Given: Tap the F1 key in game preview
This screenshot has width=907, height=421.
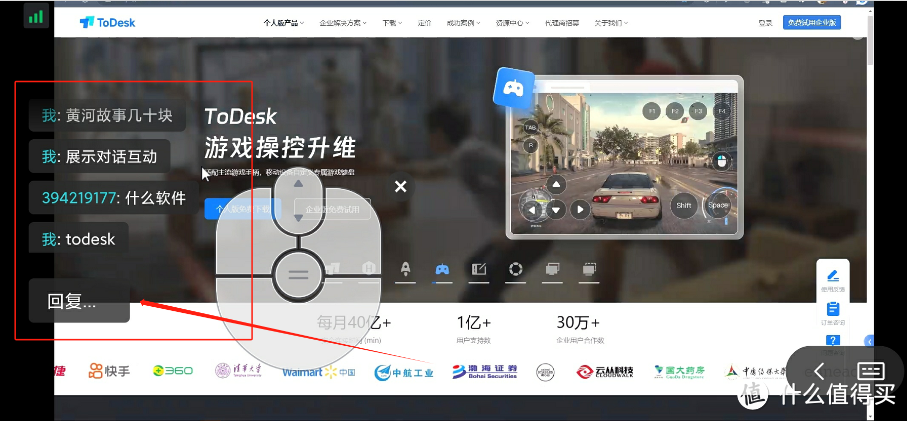Looking at the screenshot, I should tap(652, 110).
